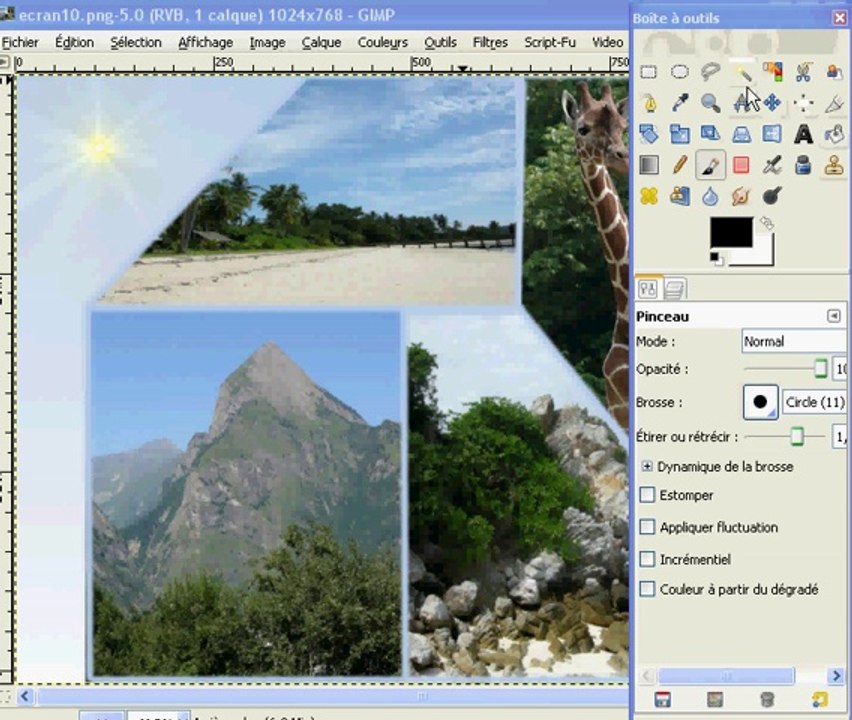The height and width of the screenshot is (720, 852).
Task: Select the Shear tool
Action: tap(710, 133)
